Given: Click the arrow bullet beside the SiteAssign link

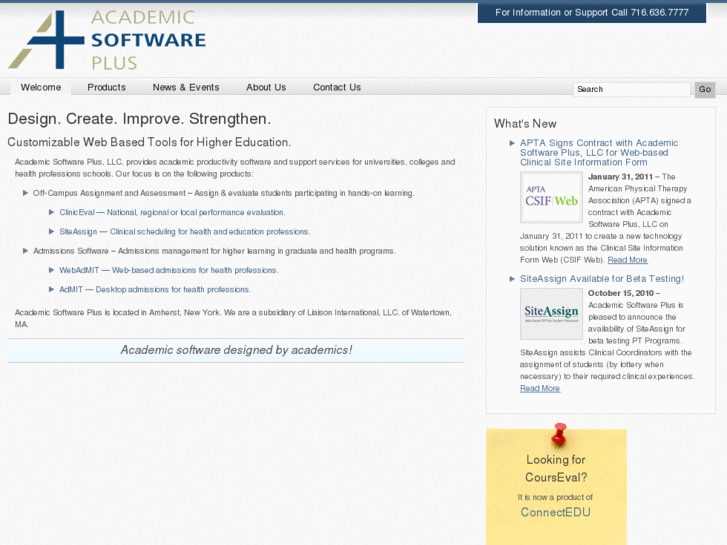Looking at the screenshot, I should (51, 231).
